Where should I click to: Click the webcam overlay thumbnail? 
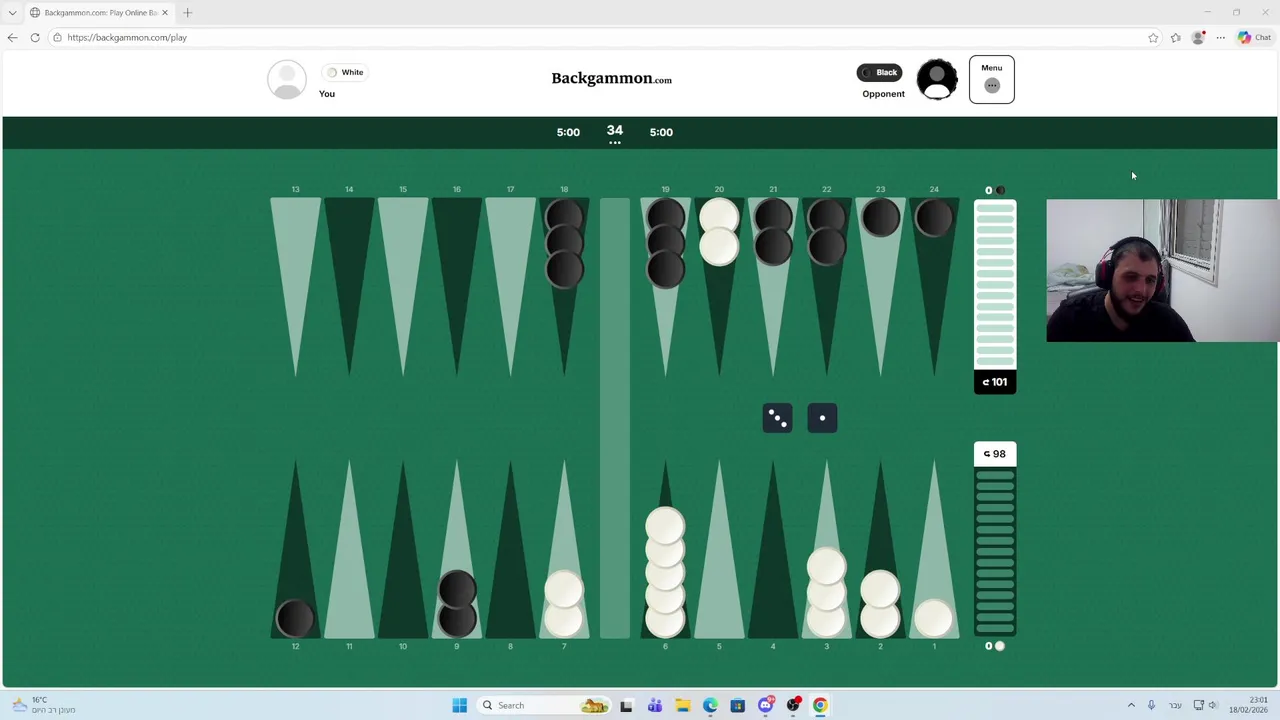tap(1162, 270)
